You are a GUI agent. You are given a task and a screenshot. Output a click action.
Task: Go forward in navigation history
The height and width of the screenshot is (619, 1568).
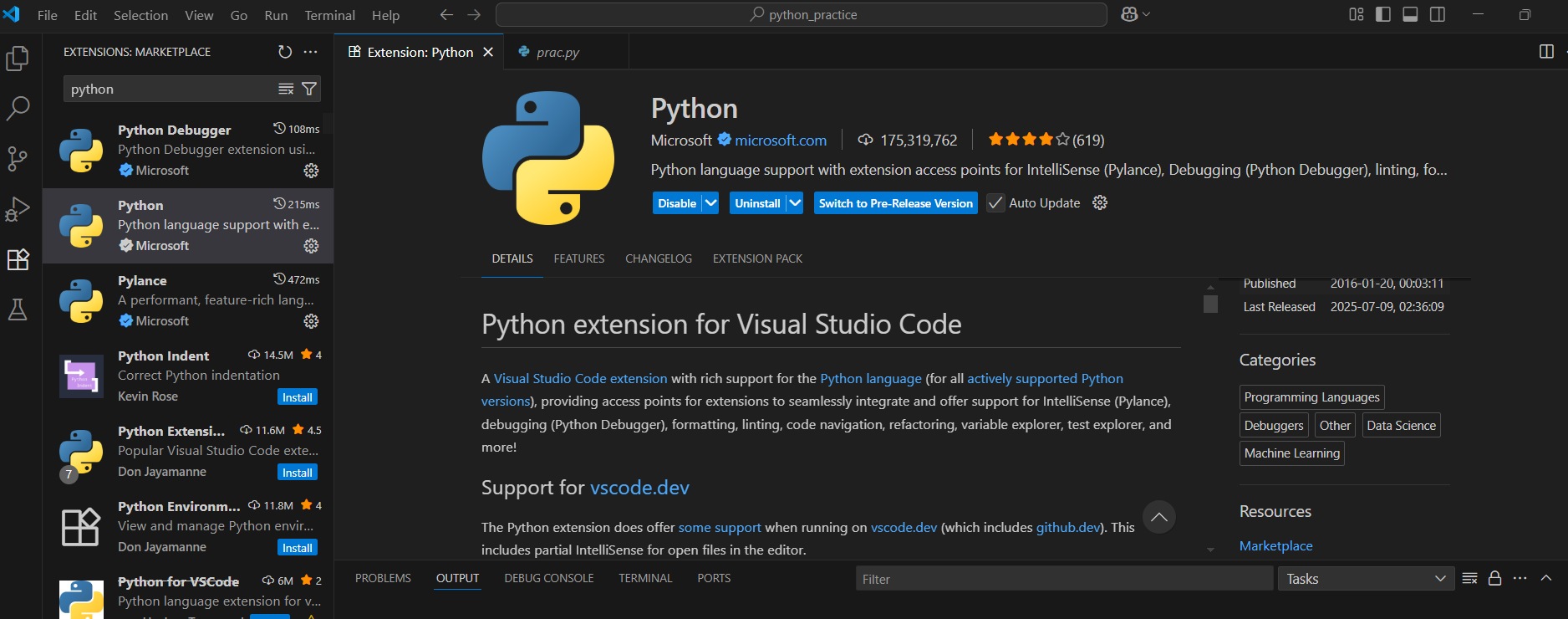[474, 15]
